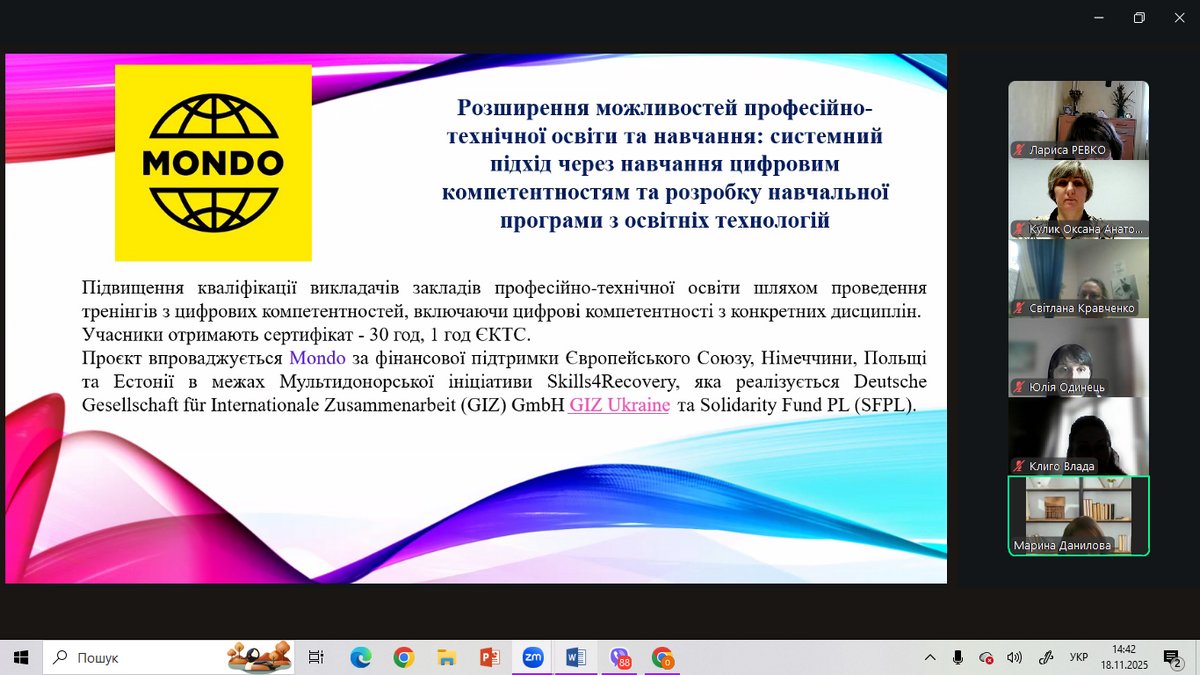Click the Windows Start button
The width and height of the screenshot is (1200, 675).
(x=20, y=657)
